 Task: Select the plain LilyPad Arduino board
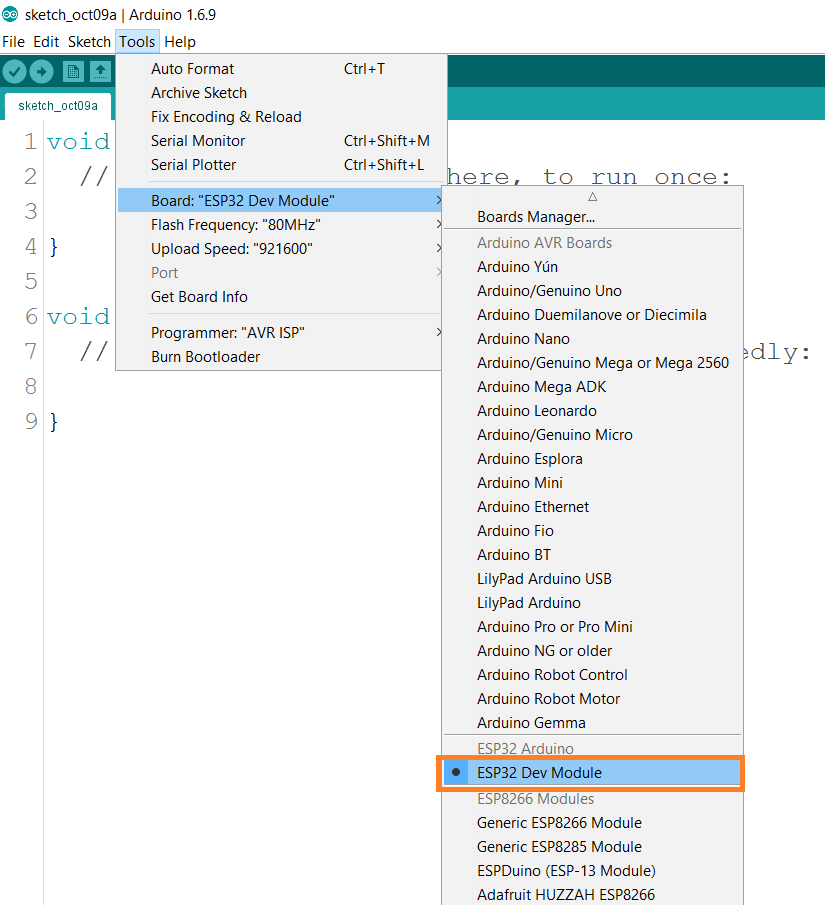point(593,603)
